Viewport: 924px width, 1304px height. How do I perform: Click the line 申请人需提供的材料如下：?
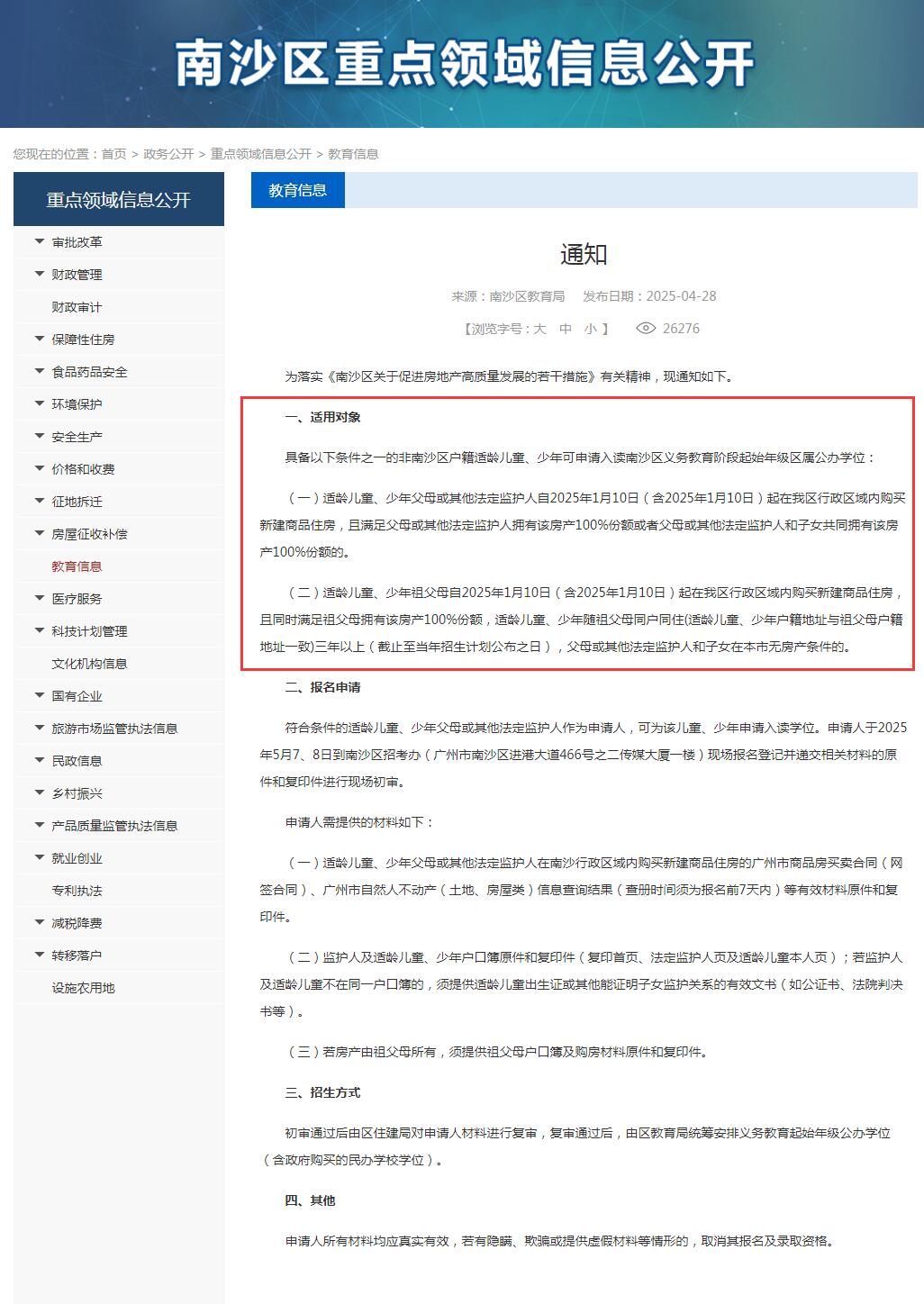click(360, 822)
